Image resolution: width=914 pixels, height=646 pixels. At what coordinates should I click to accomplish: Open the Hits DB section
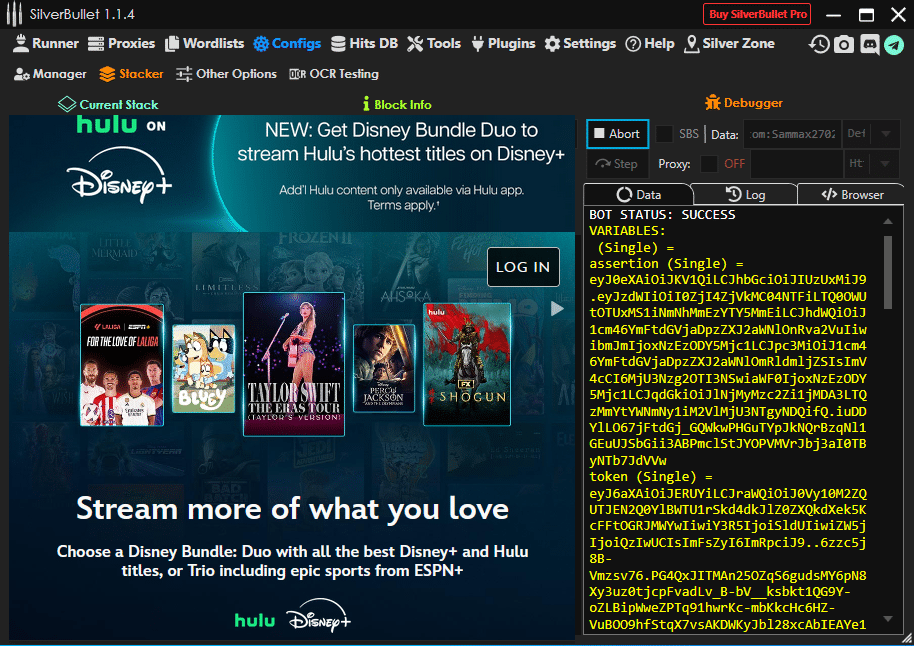click(364, 43)
